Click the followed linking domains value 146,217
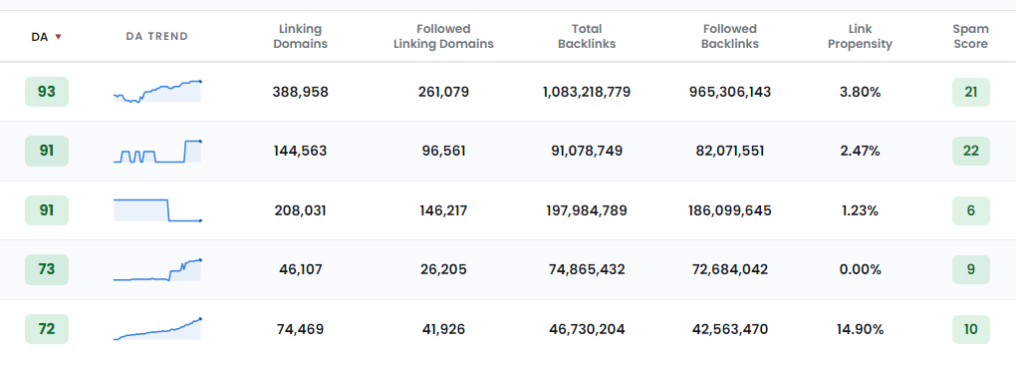 pos(443,210)
